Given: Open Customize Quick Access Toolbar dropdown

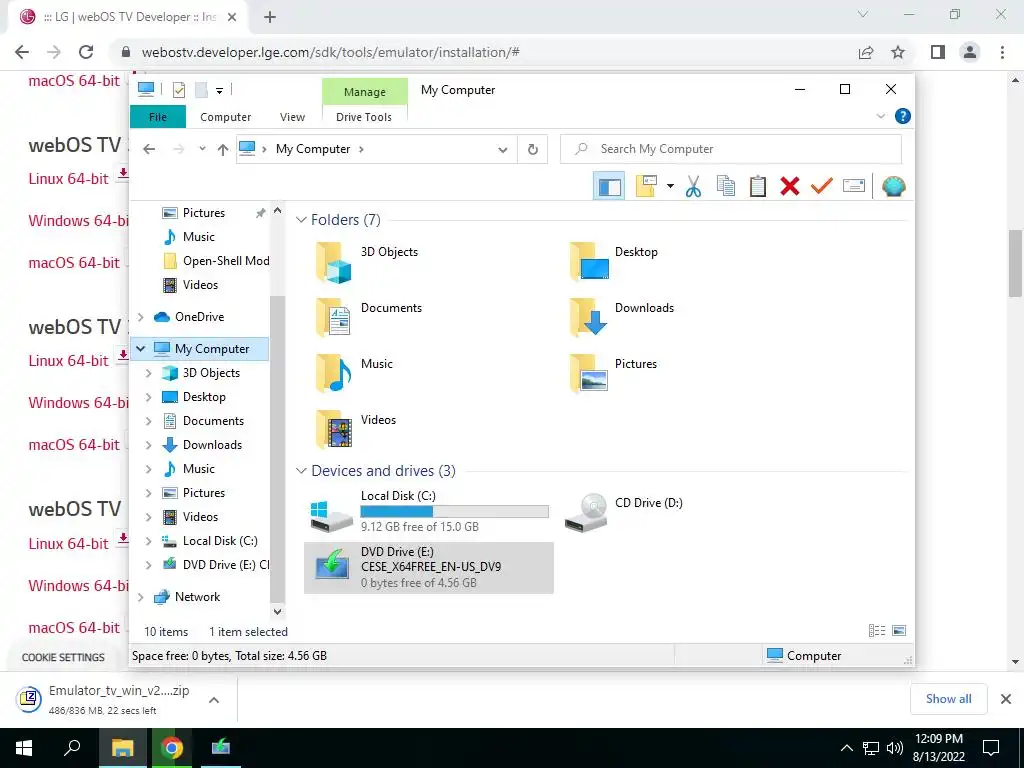Looking at the screenshot, I should click(x=219, y=90).
